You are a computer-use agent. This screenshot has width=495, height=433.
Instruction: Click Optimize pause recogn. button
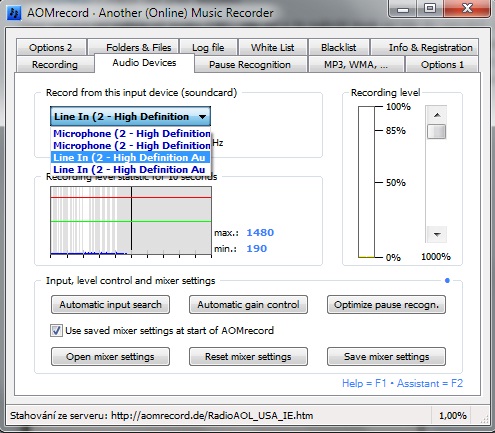386,305
